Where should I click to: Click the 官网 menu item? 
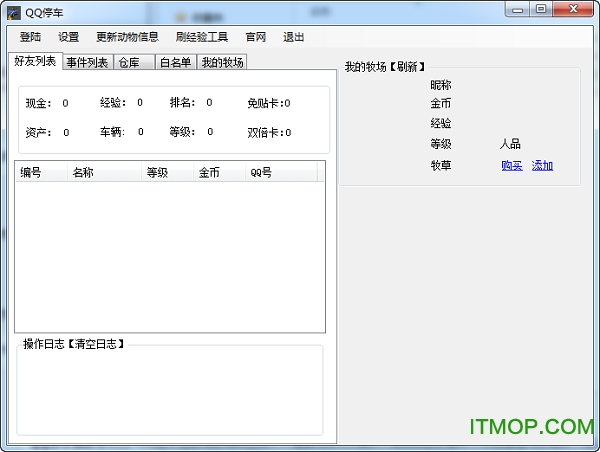pyautogui.click(x=255, y=37)
